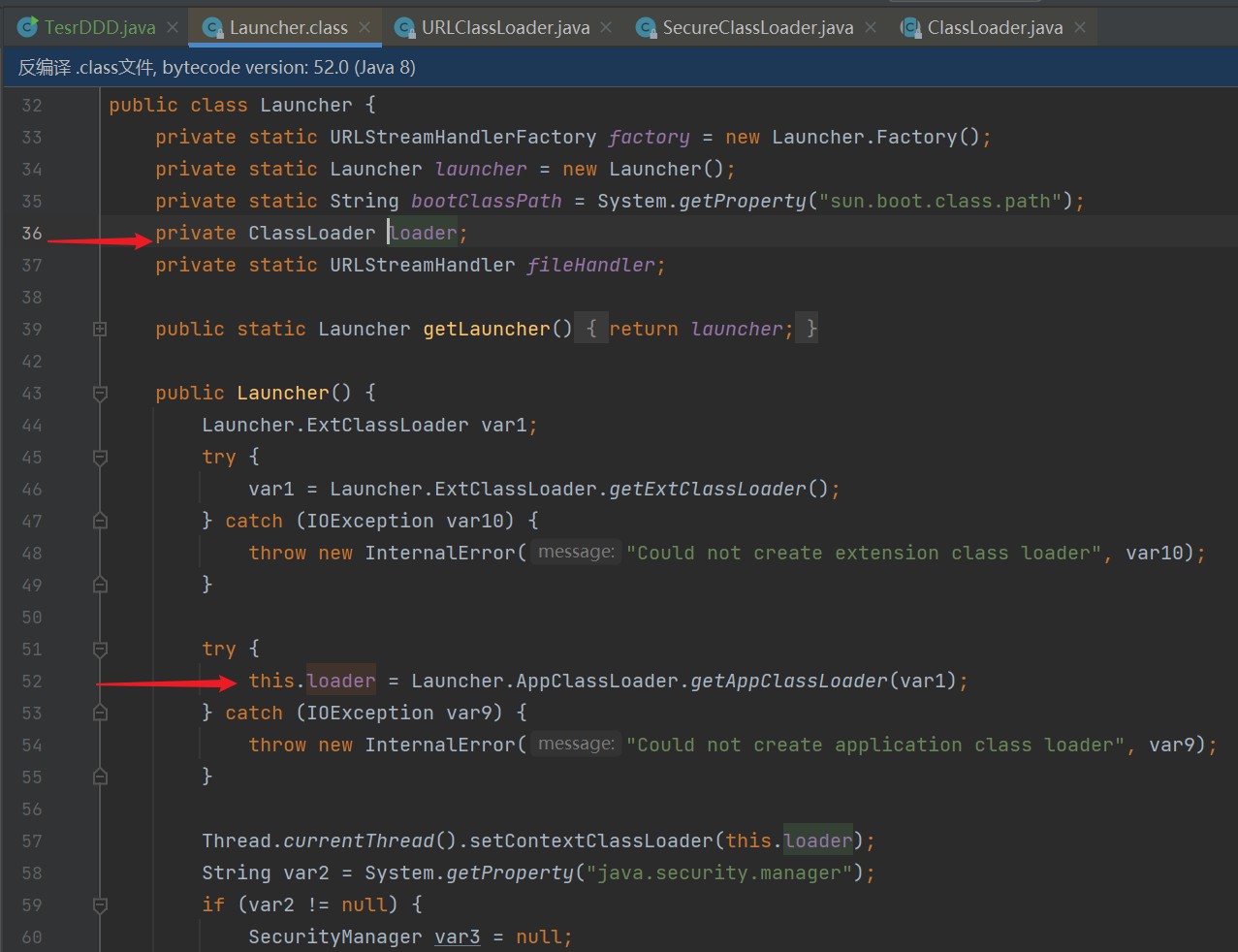Toggle the fold marker on line 53 catch
This screenshot has height=952, width=1238.
(100, 714)
